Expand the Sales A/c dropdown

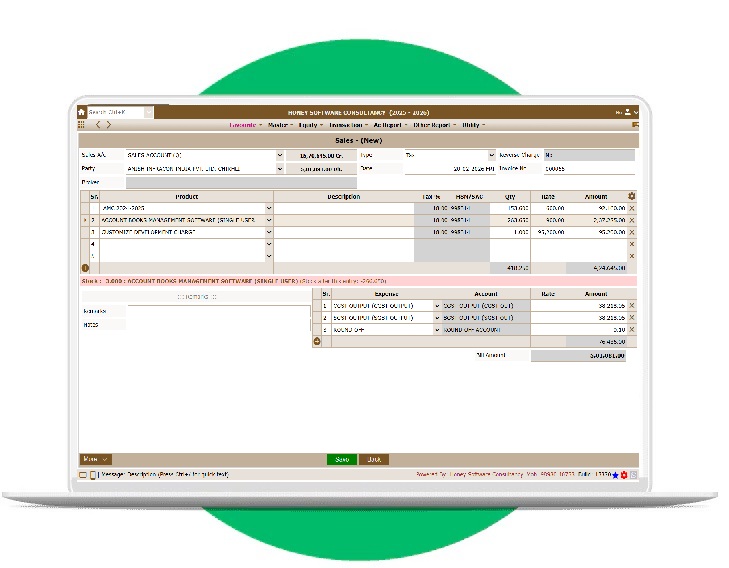[x=279, y=156]
